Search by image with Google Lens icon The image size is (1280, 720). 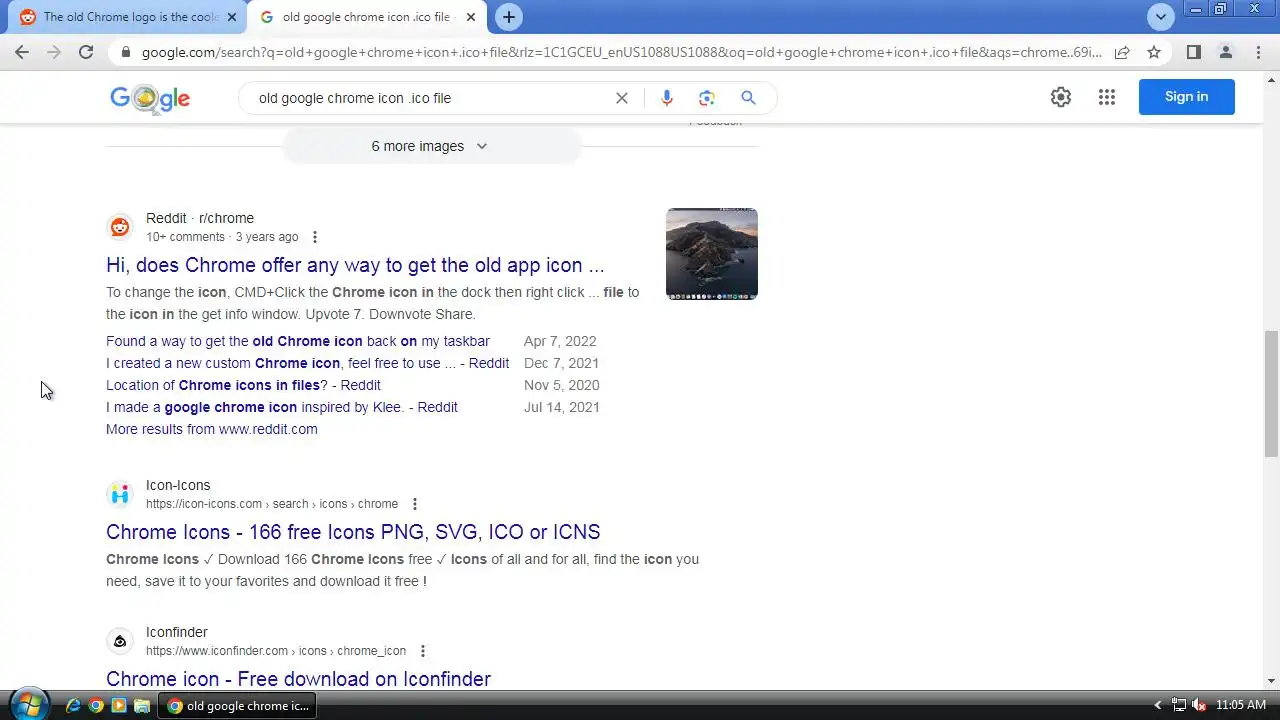tap(707, 98)
